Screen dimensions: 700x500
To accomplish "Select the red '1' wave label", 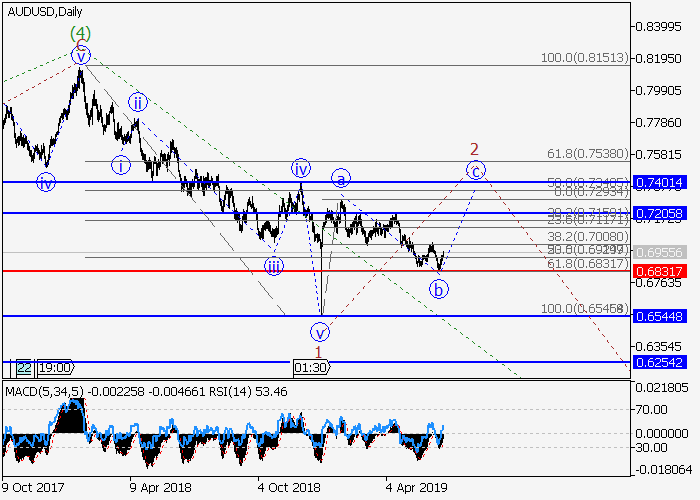I will click(318, 352).
